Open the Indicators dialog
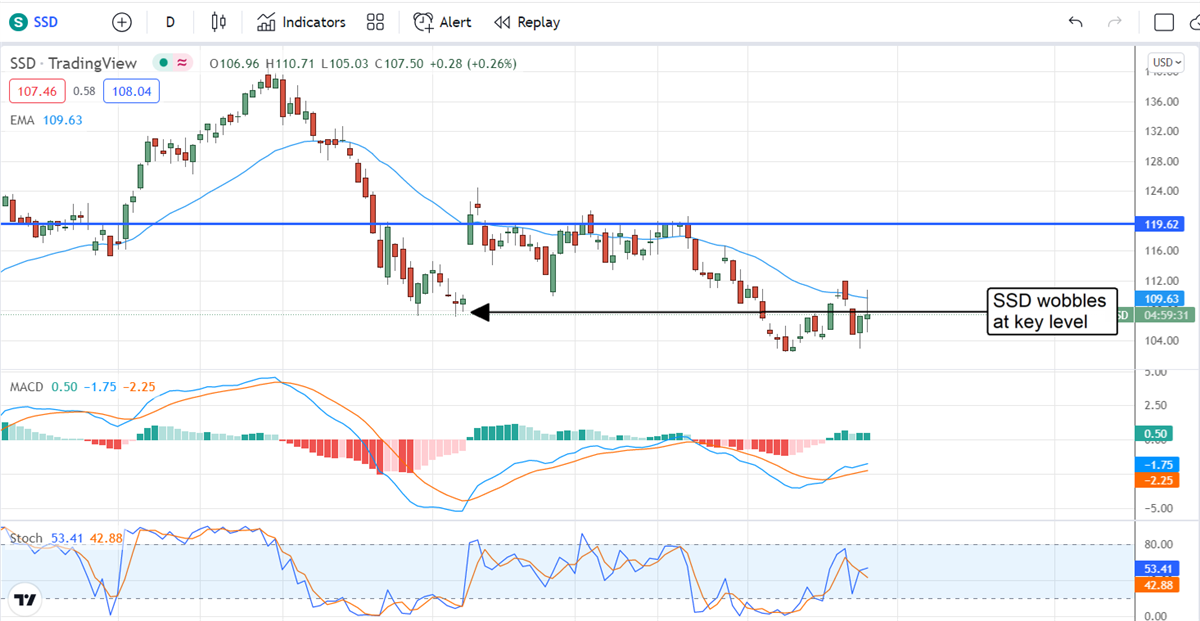This screenshot has height=621, width=1200. tap(301, 22)
